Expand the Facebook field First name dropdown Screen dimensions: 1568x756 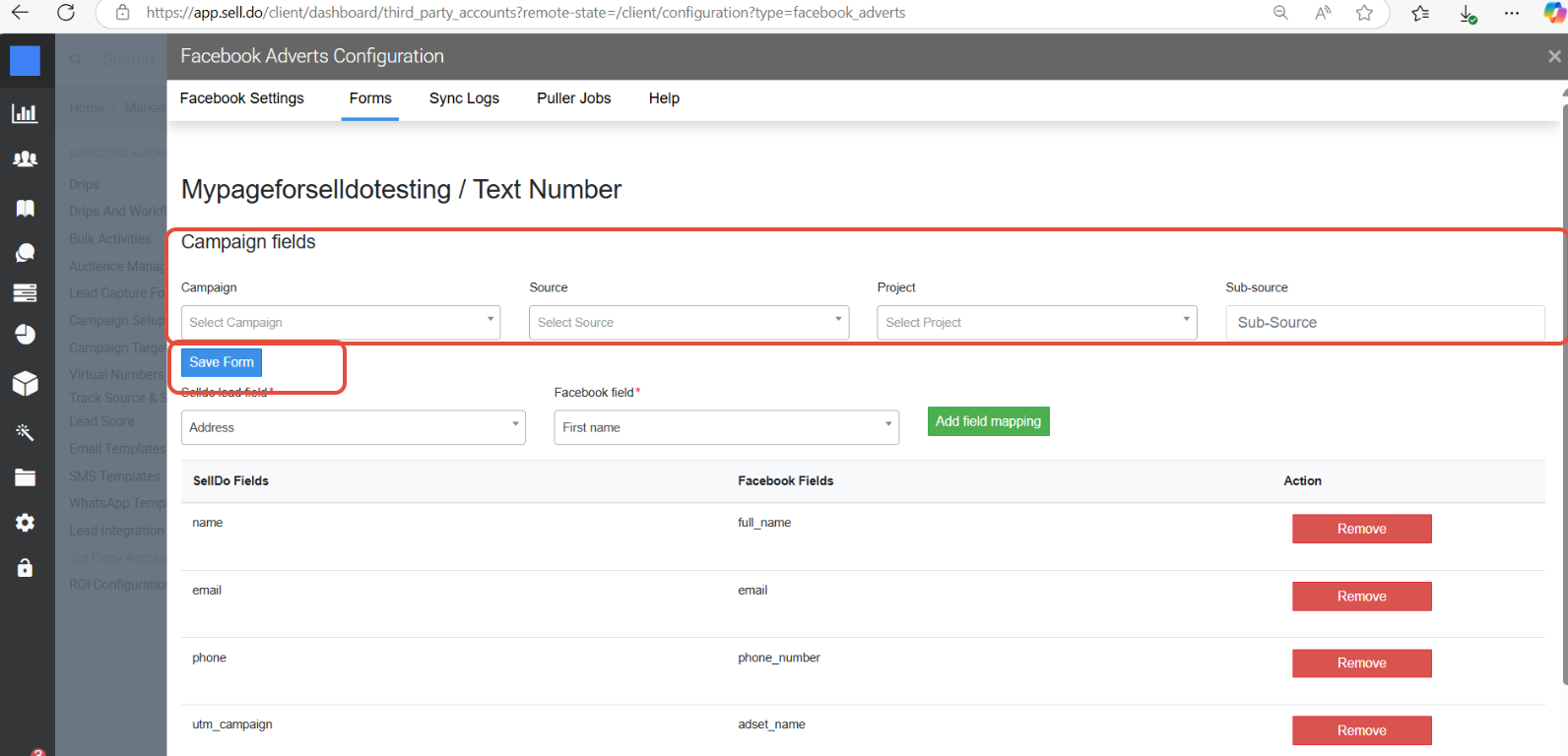726,427
